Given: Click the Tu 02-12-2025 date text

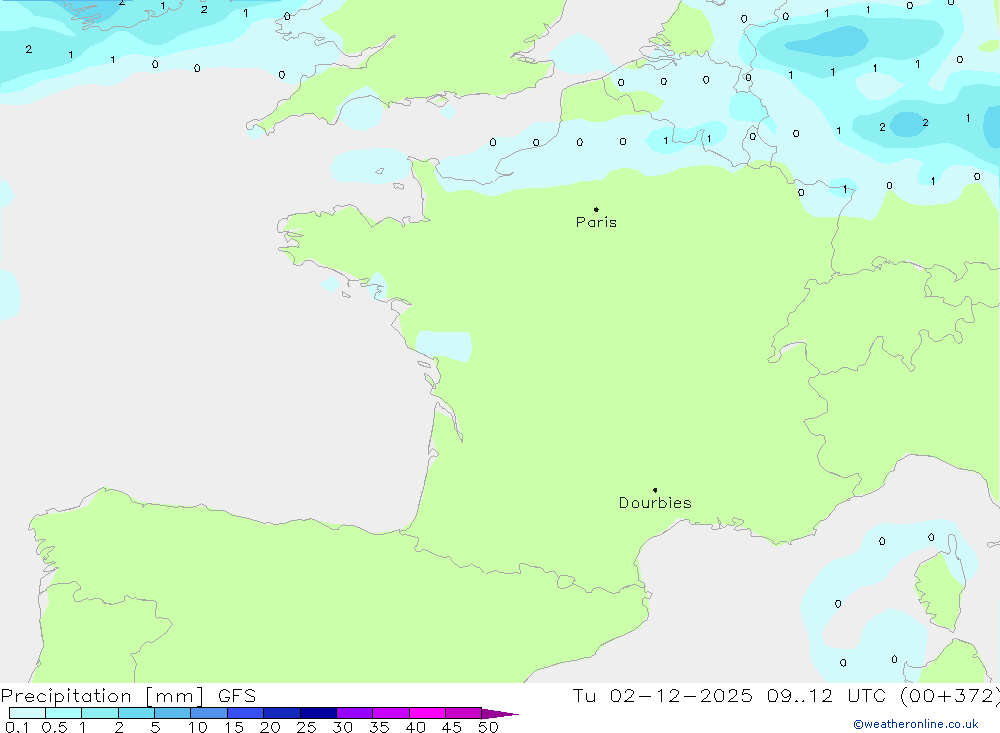Looking at the screenshot, I should tap(662, 696).
